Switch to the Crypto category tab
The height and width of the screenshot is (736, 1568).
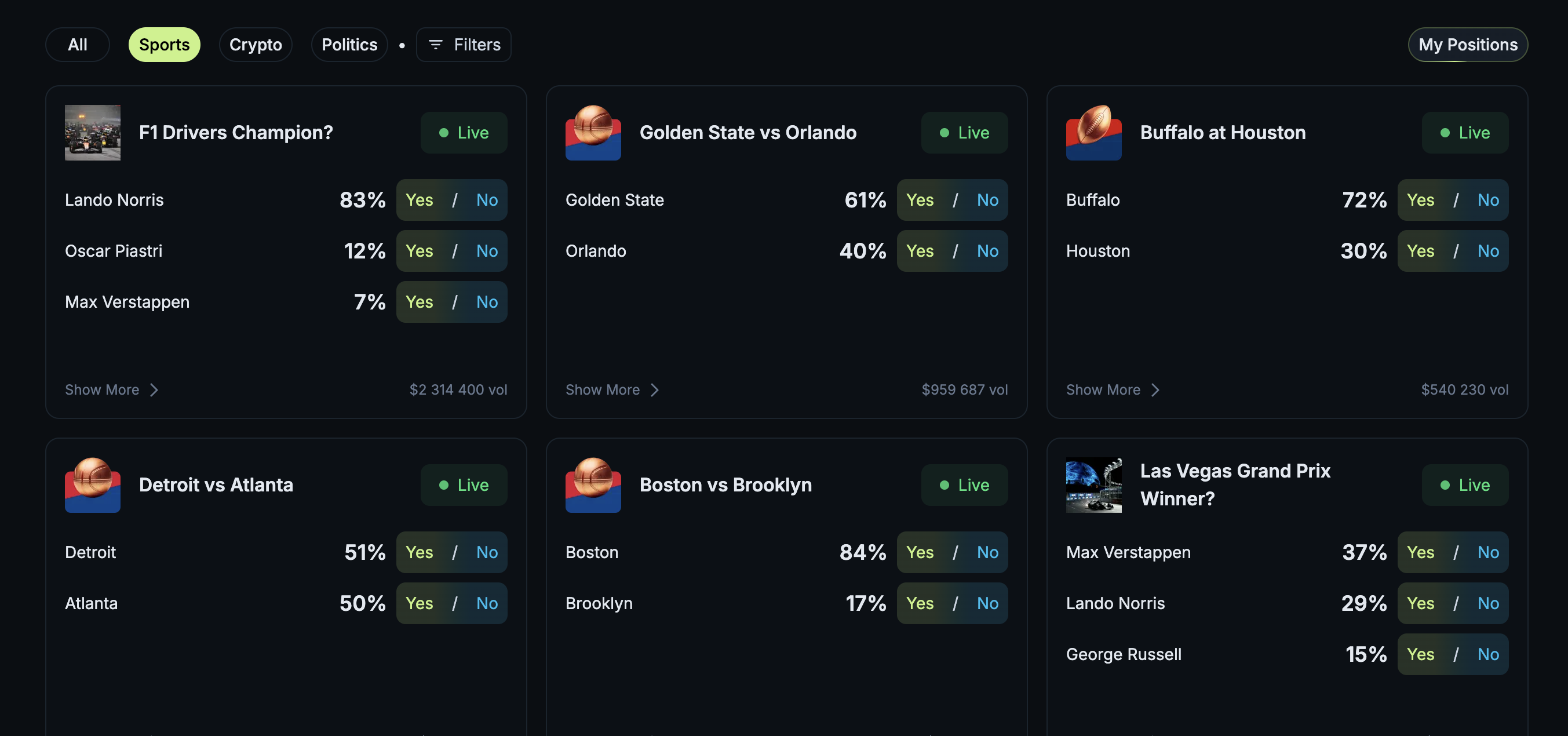(255, 45)
